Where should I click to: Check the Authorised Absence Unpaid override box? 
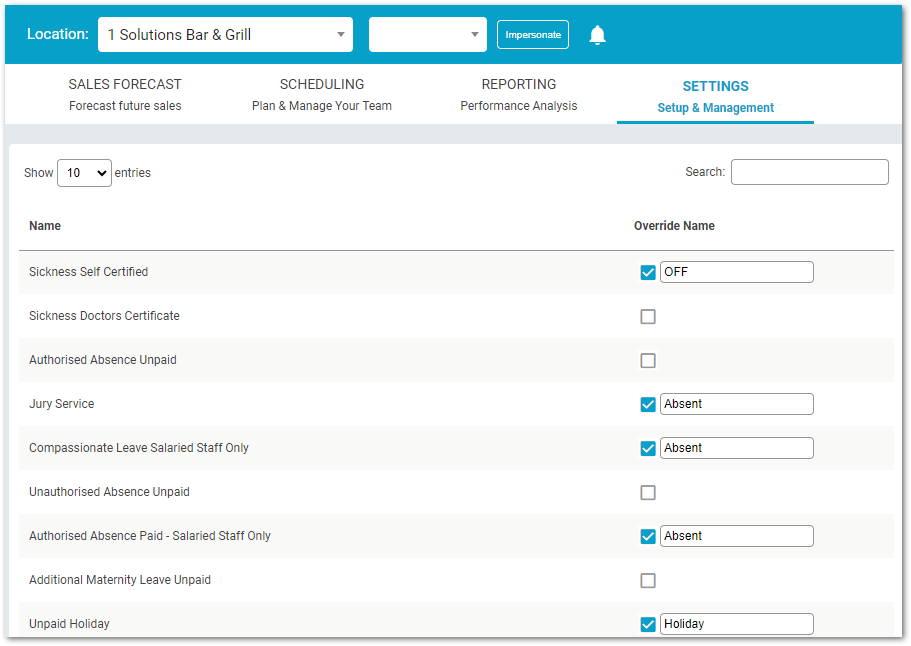pyautogui.click(x=648, y=361)
